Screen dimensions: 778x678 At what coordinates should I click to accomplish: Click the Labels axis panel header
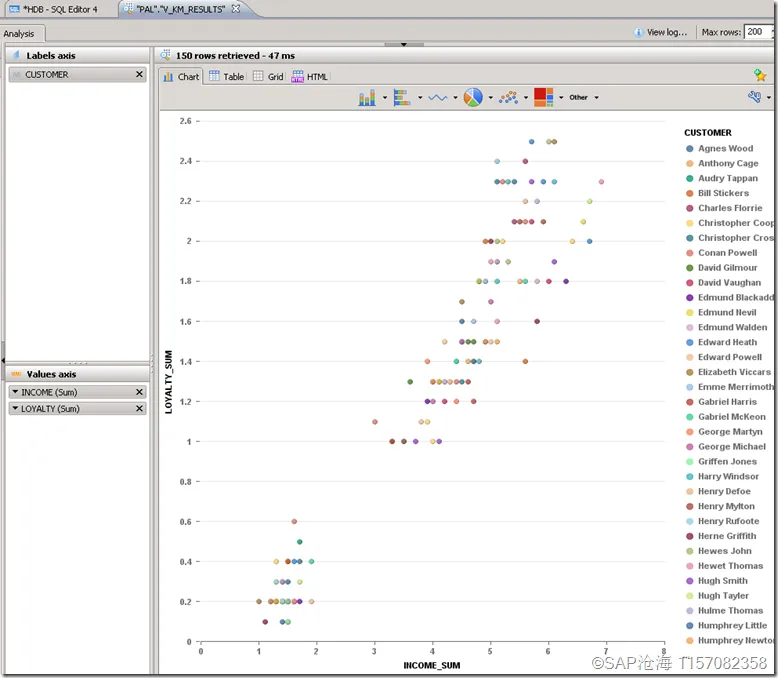coord(77,55)
